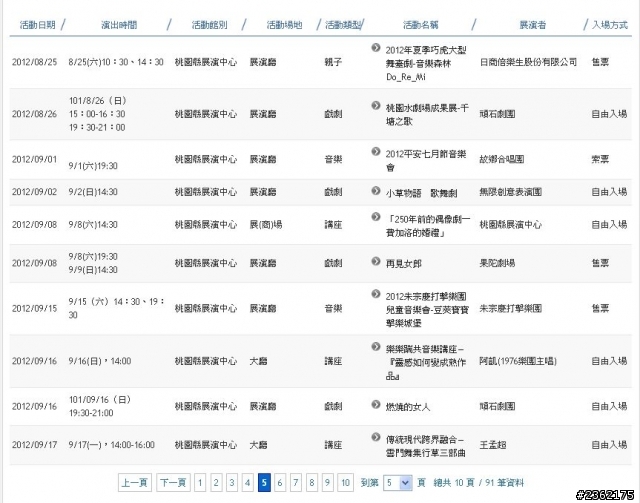Open event 桃園水劇場成果展-千塘之歌
The image size is (640, 503).
coord(427,115)
